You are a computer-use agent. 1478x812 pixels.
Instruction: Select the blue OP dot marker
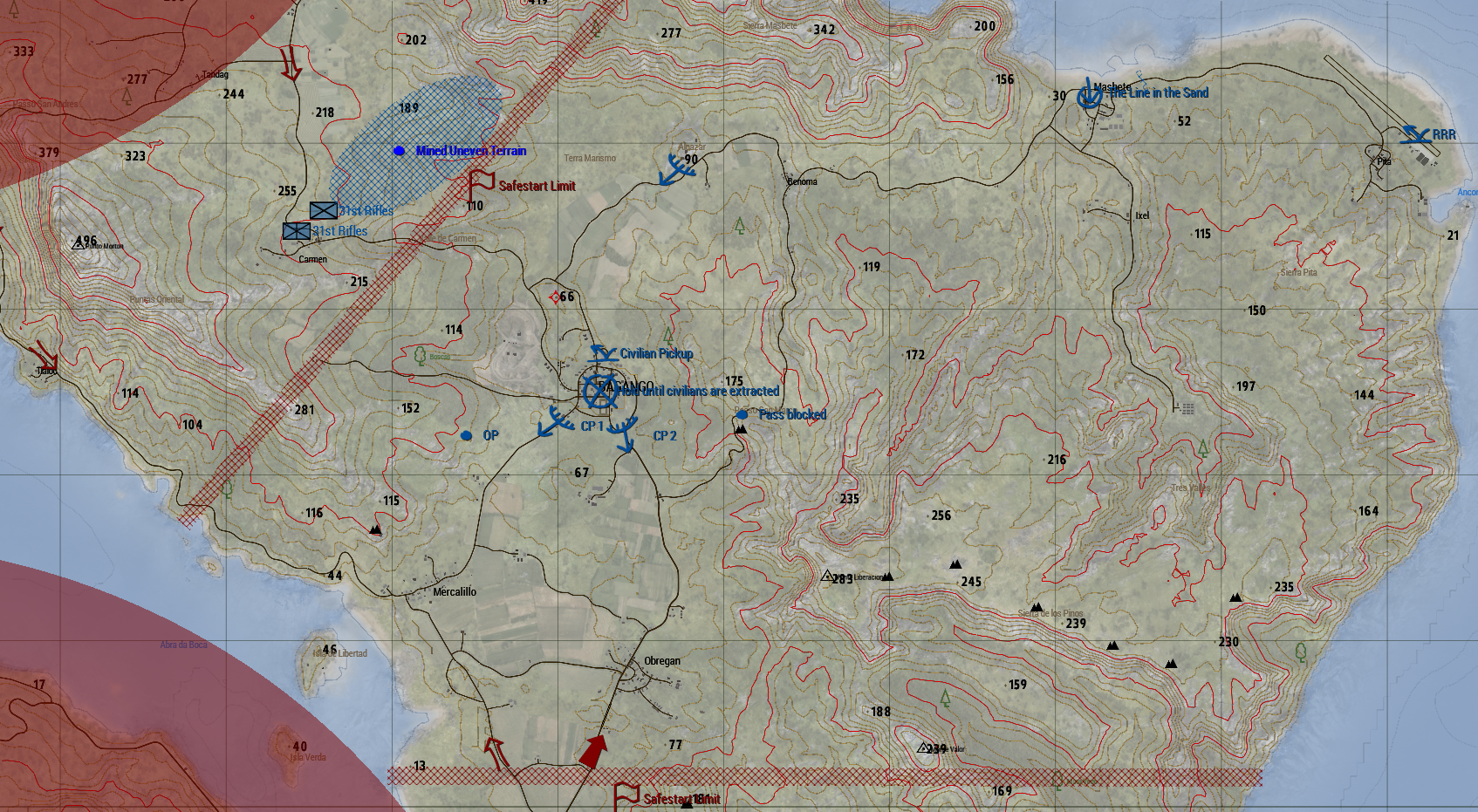pyautogui.click(x=466, y=435)
